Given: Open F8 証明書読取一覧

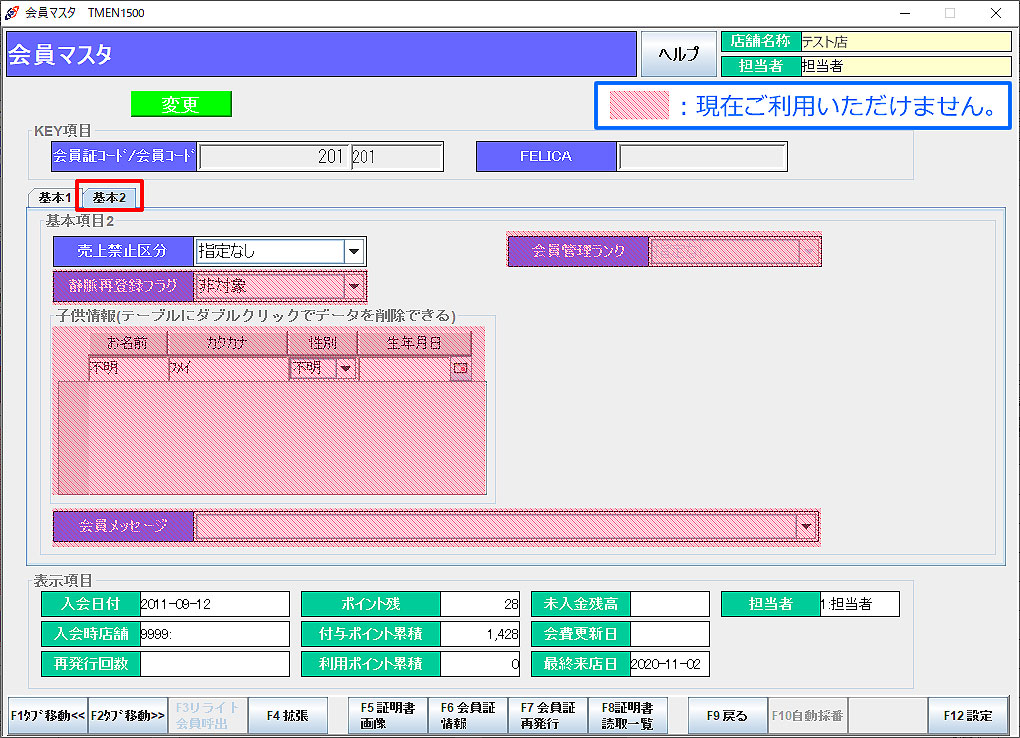Looking at the screenshot, I should point(628,716).
